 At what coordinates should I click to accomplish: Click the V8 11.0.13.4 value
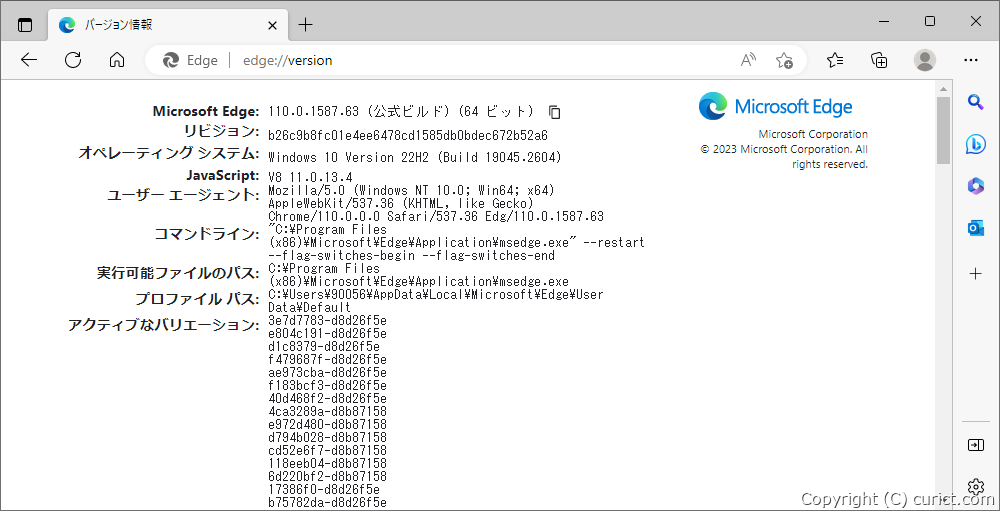310,177
